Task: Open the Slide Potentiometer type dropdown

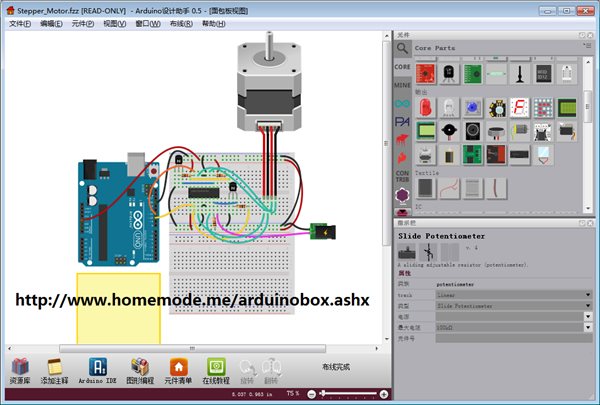Action: pyautogui.click(x=514, y=306)
